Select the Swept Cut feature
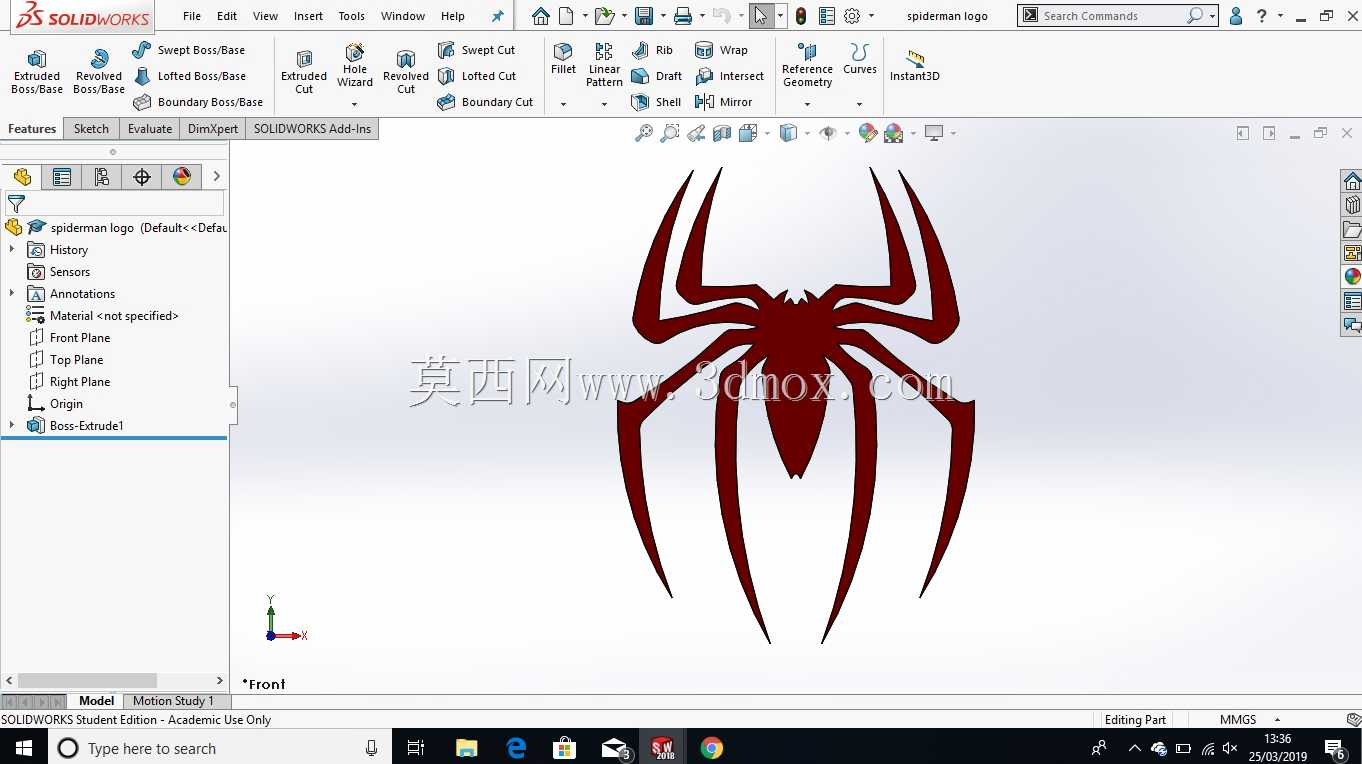The width and height of the screenshot is (1362, 764). pos(476,50)
